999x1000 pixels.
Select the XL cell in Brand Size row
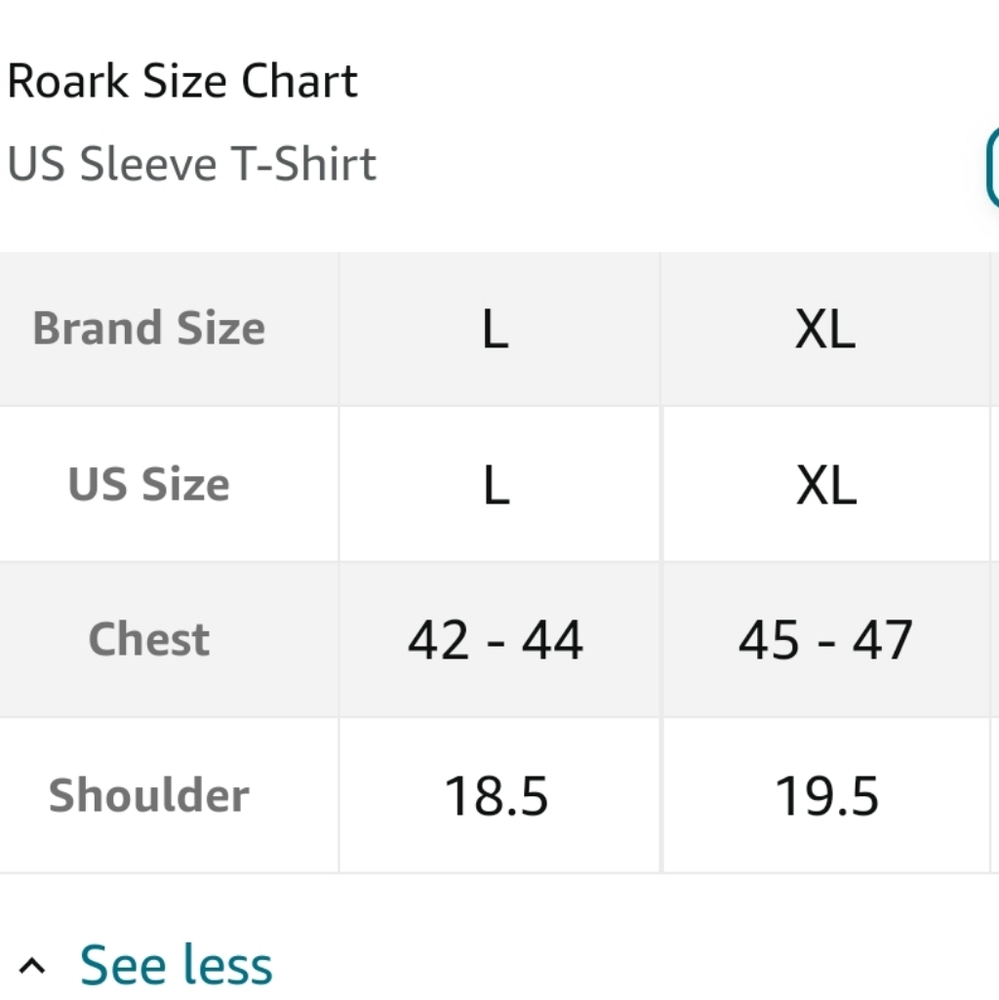coord(825,328)
